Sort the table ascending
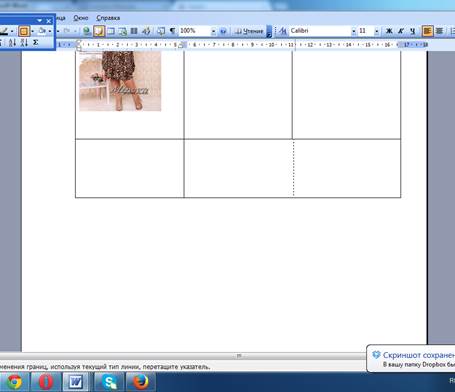This screenshot has width=455, height=392. click(12, 42)
